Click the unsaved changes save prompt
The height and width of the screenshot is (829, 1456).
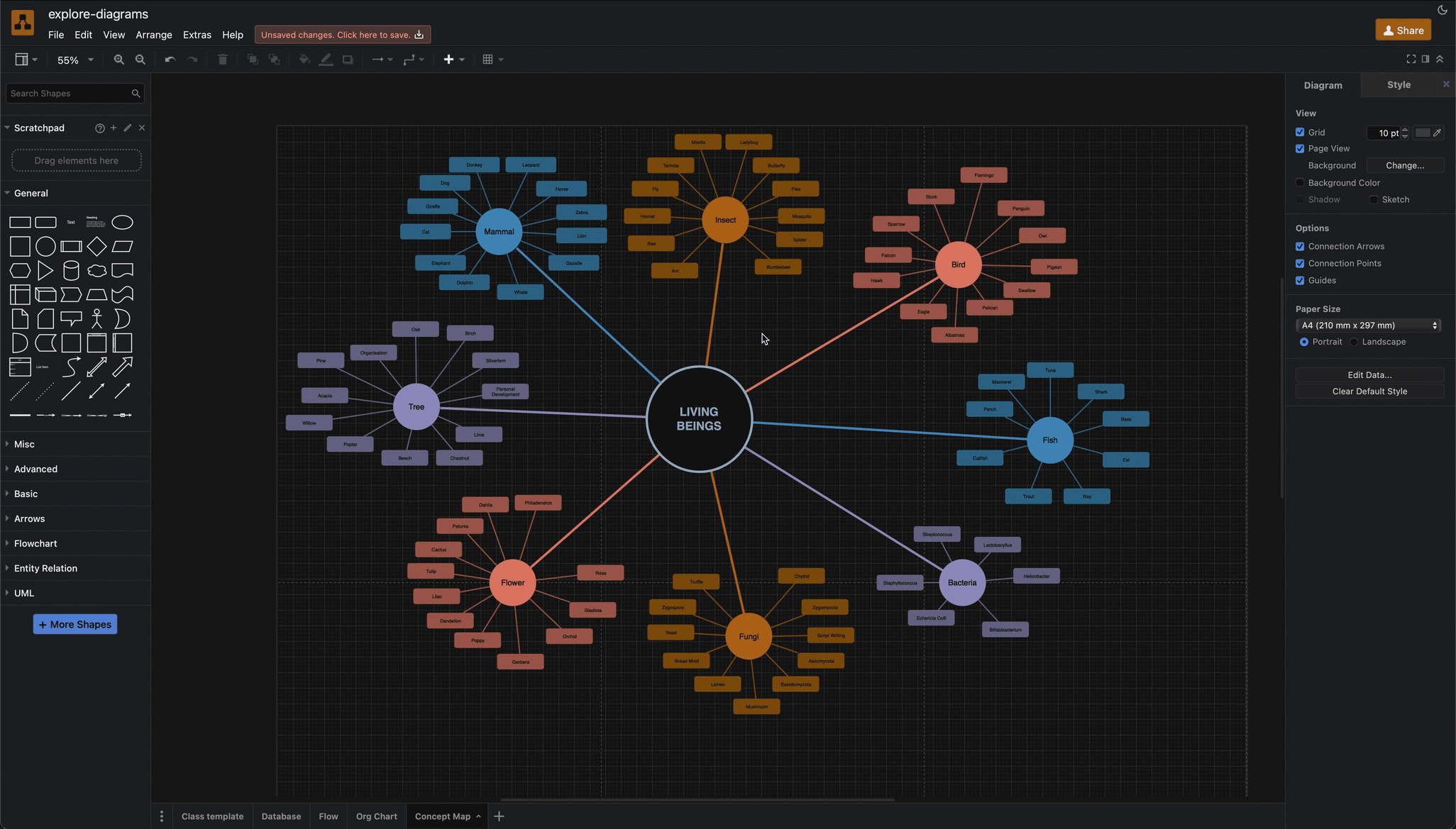(x=342, y=34)
